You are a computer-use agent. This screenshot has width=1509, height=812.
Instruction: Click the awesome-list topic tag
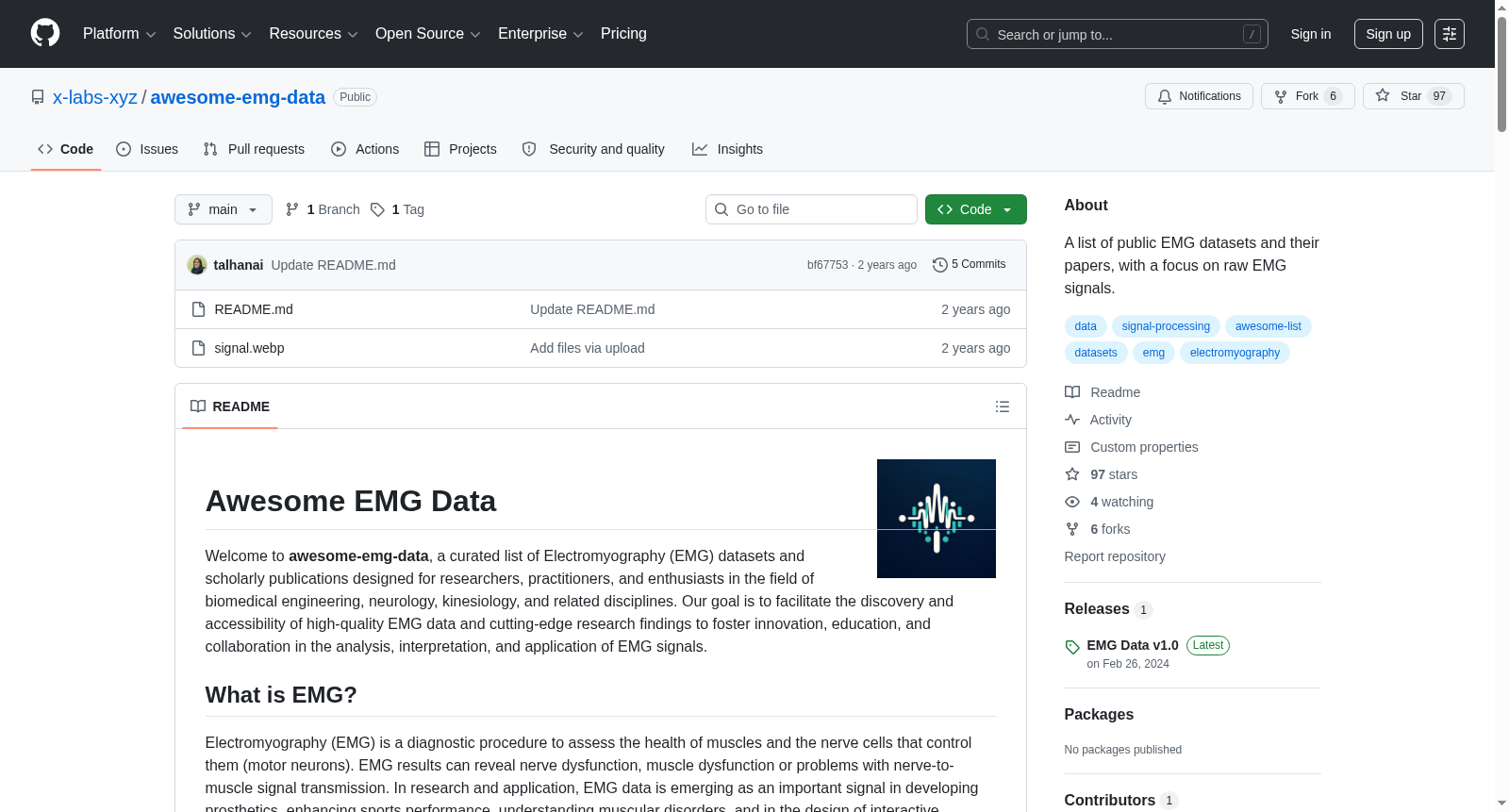[1269, 326]
